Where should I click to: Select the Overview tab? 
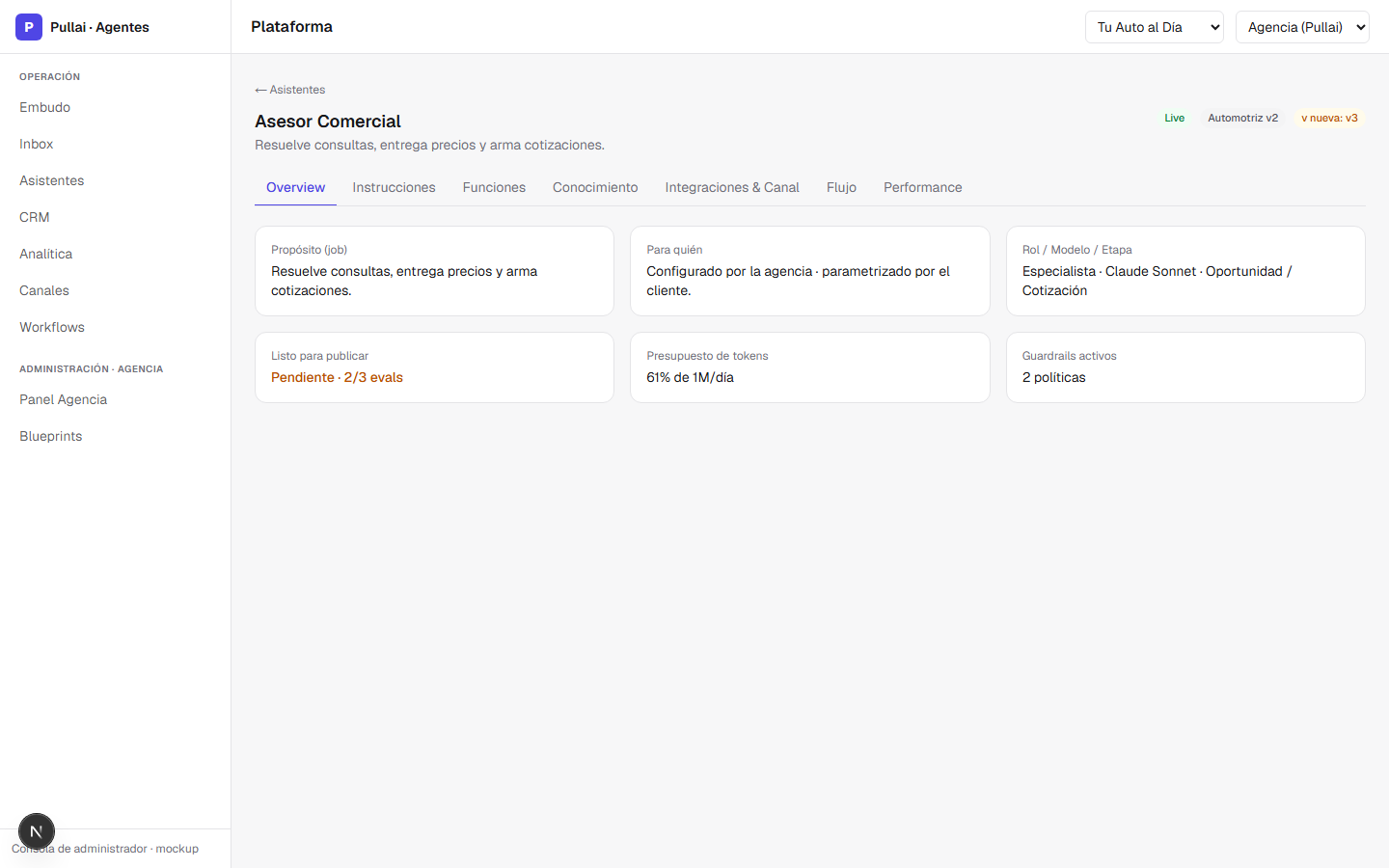[x=295, y=187]
